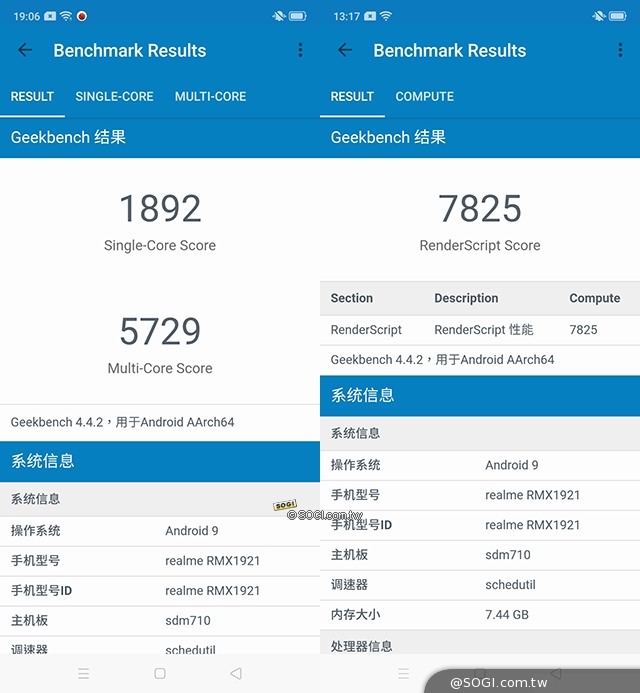The width and height of the screenshot is (640, 693).
Task: Open three-dot overflow menu on right screen
Action: click(x=621, y=50)
